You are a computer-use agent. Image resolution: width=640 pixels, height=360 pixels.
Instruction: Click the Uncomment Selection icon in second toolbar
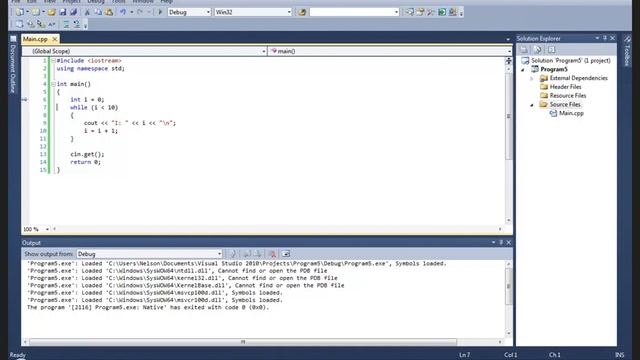click(x=77, y=24)
